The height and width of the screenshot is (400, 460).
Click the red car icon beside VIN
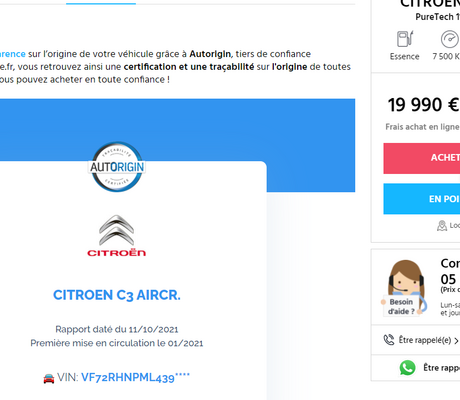point(49,378)
